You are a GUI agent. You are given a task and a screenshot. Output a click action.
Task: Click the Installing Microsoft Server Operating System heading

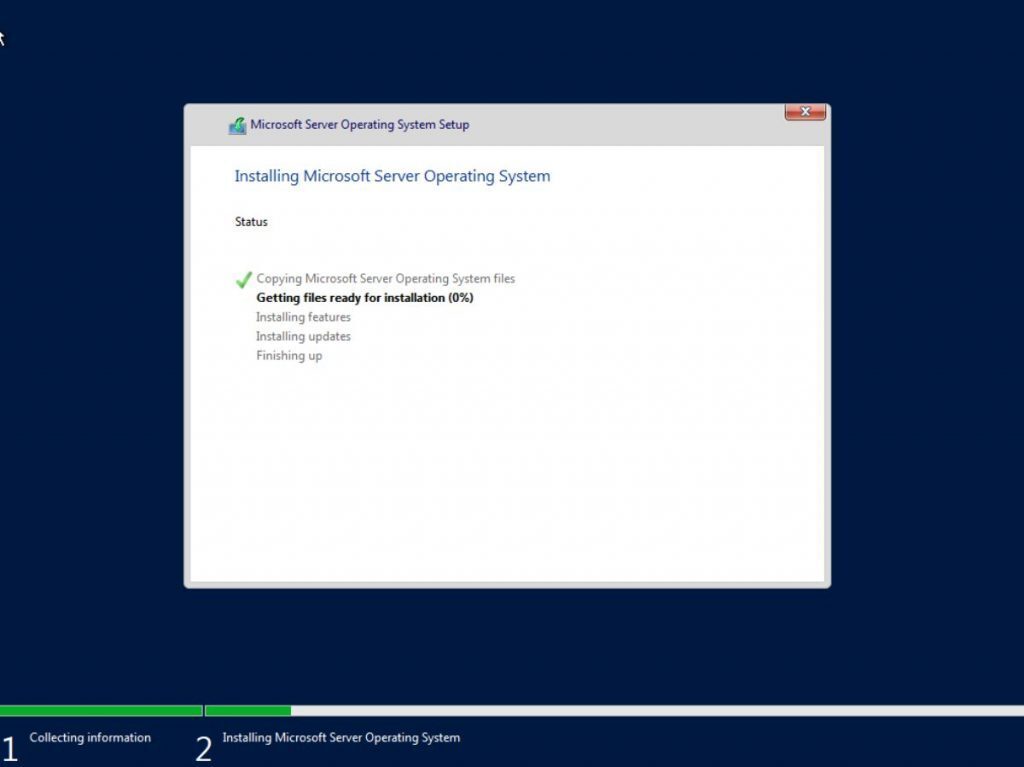click(391, 176)
